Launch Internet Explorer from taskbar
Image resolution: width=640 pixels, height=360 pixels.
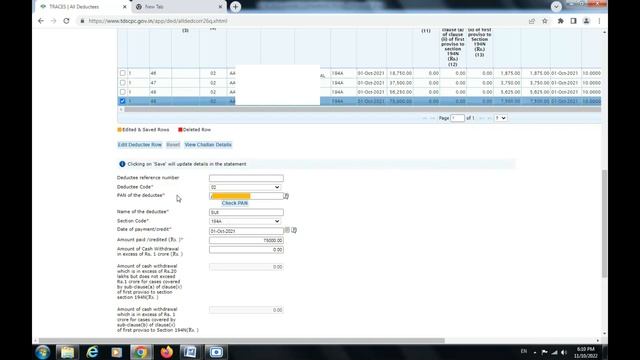coord(92,352)
